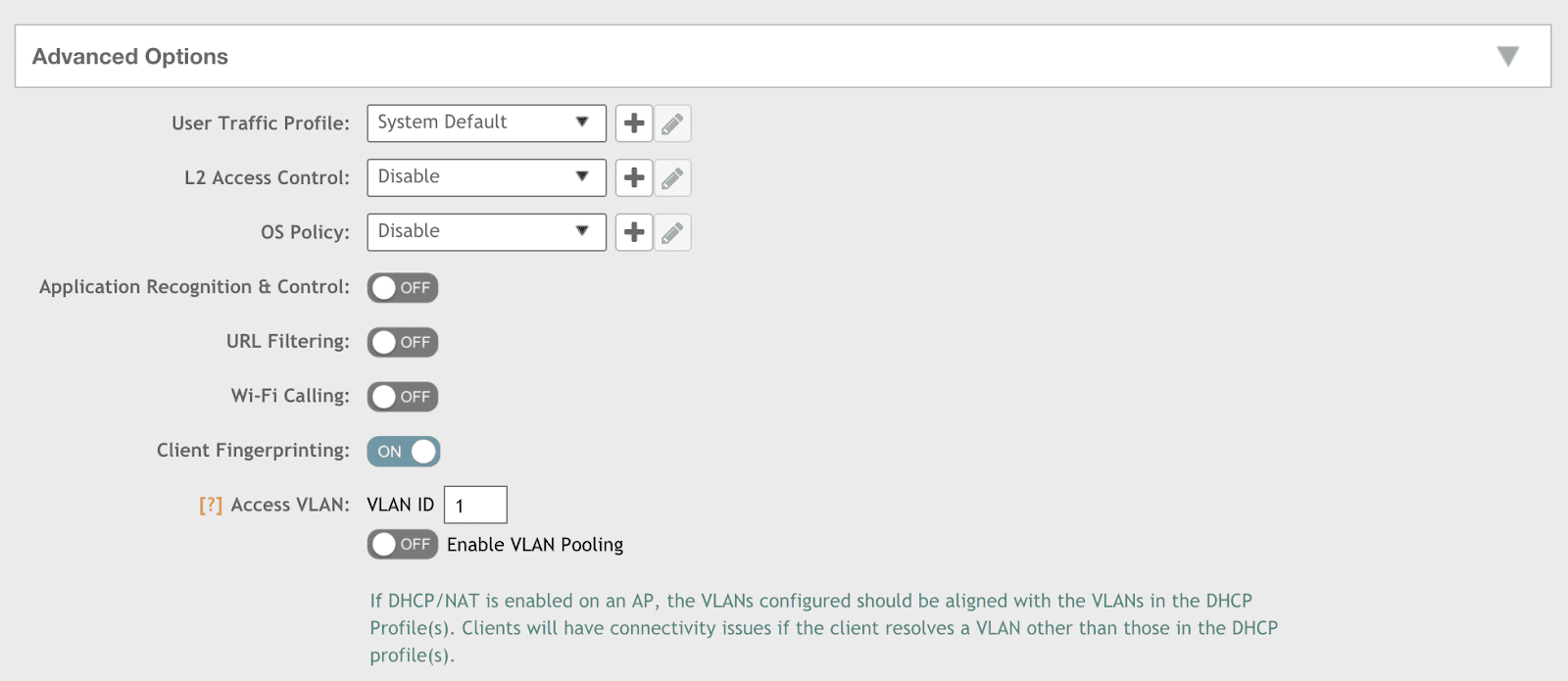This screenshot has width=1568, height=681.
Task: Open the OS Policy dropdown
Action: click(x=486, y=232)
